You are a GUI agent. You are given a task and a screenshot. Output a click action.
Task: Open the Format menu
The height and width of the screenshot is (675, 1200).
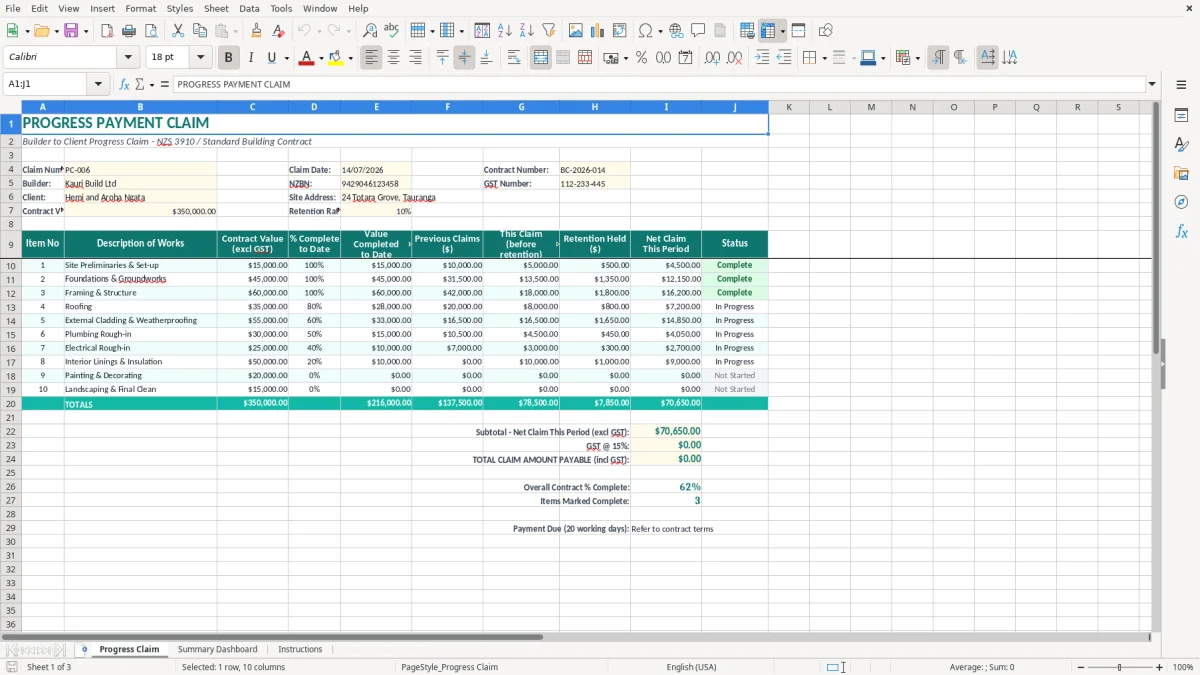pos(141,8)
